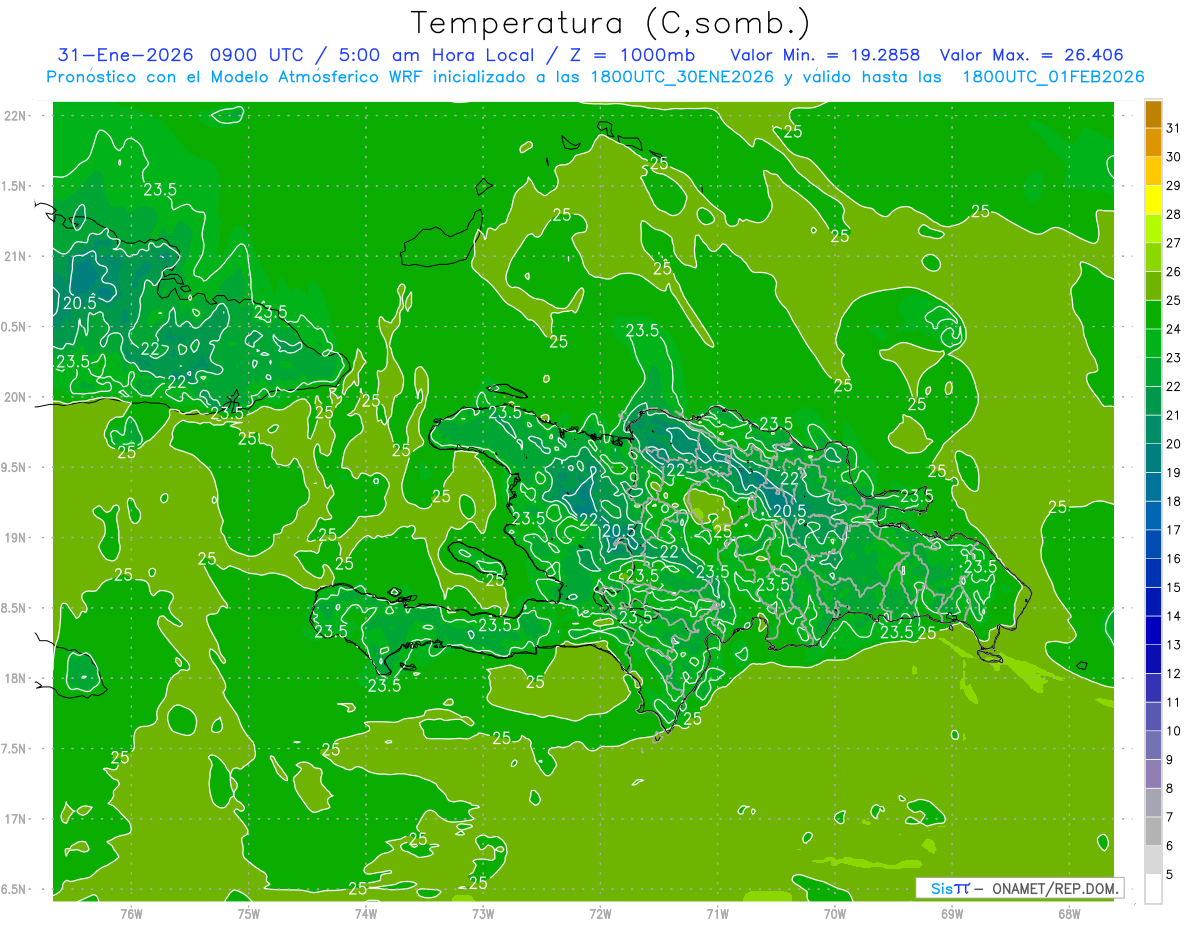Click the "71W" longitude axis label
Viewport: 1200px width, 927px height.
pos(717,913)
